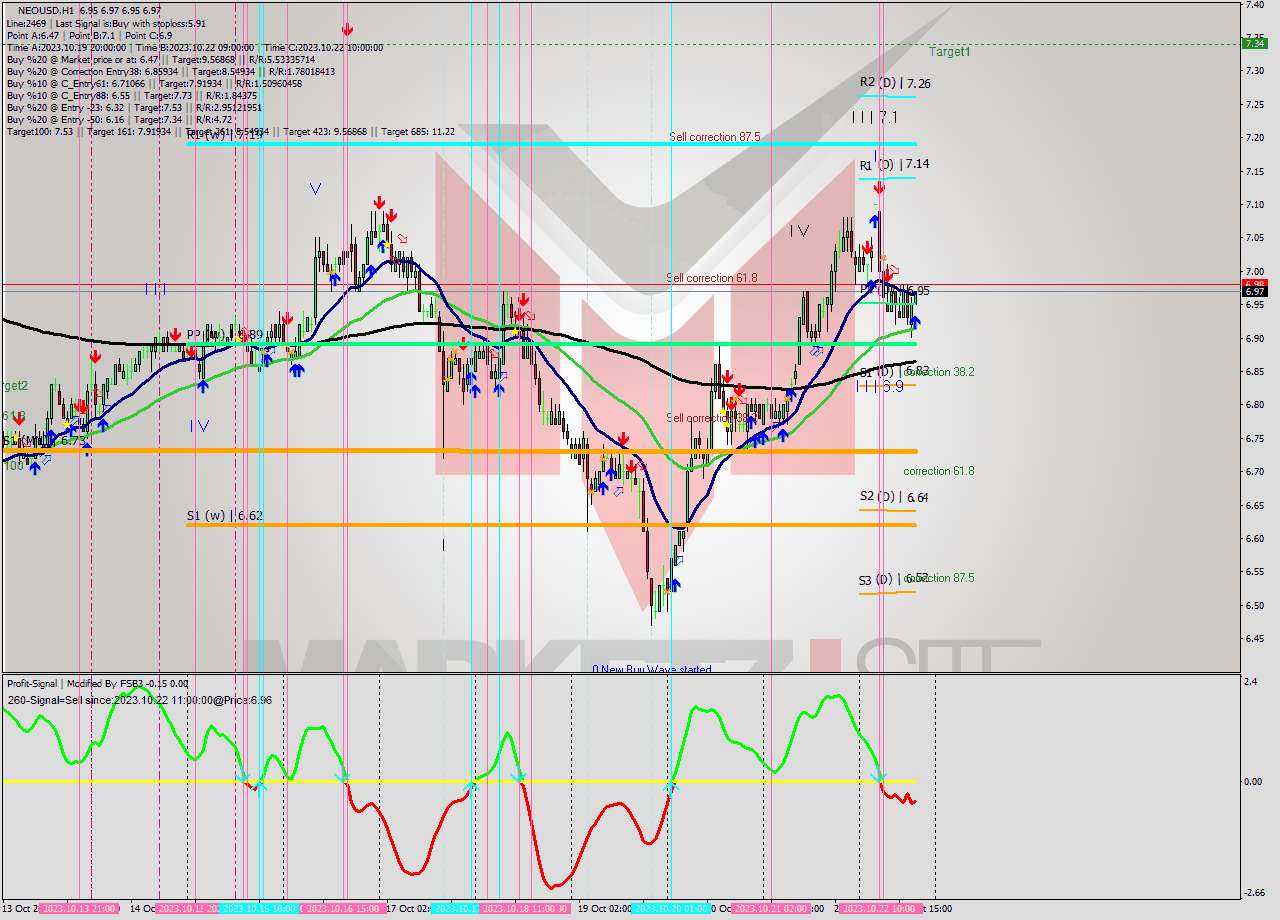The width and height of the screenshot is (1280, 920).
Task: Click the 2023.10.18 11:00 time marker
Action: 526,909
